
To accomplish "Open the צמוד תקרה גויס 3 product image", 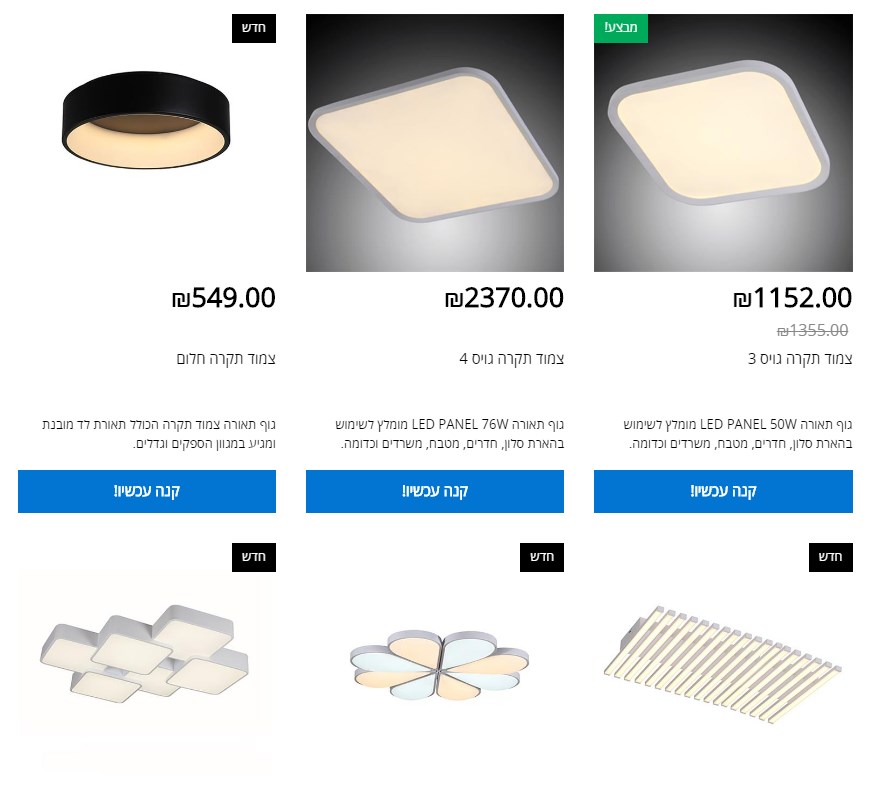I will tap(723, 143).
